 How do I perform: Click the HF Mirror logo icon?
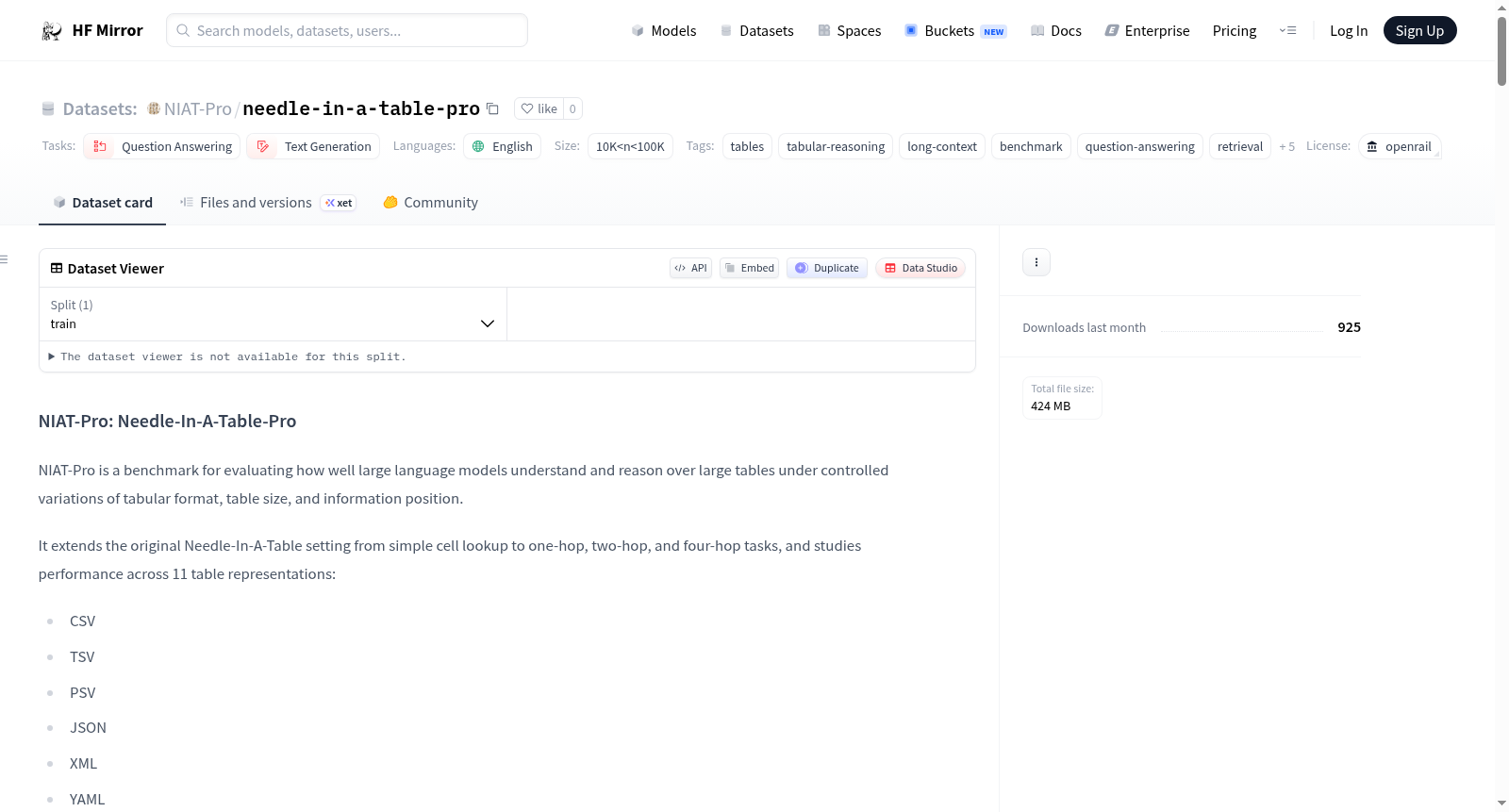tap(52, 31)
